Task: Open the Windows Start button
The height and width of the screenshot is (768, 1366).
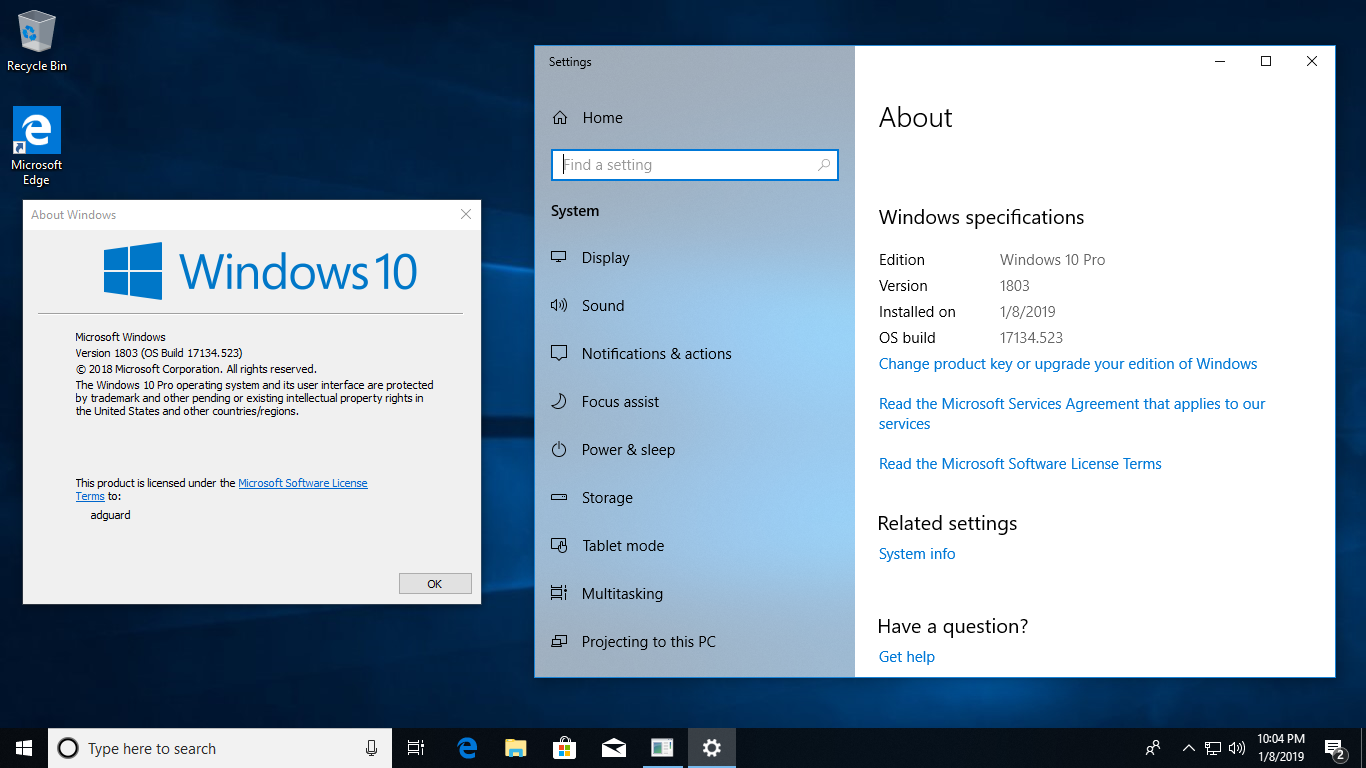Action: [x=24, y=748]
